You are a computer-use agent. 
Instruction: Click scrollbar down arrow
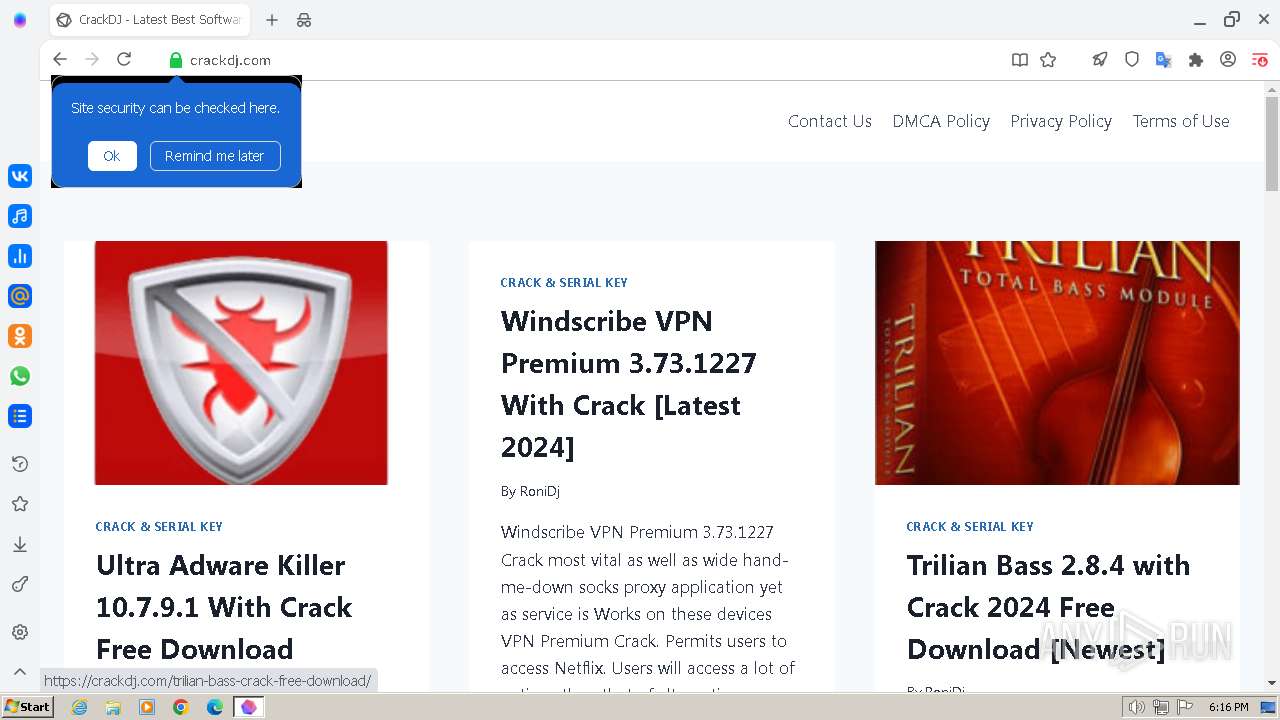pyautogui.click(x=1272, y=683)
